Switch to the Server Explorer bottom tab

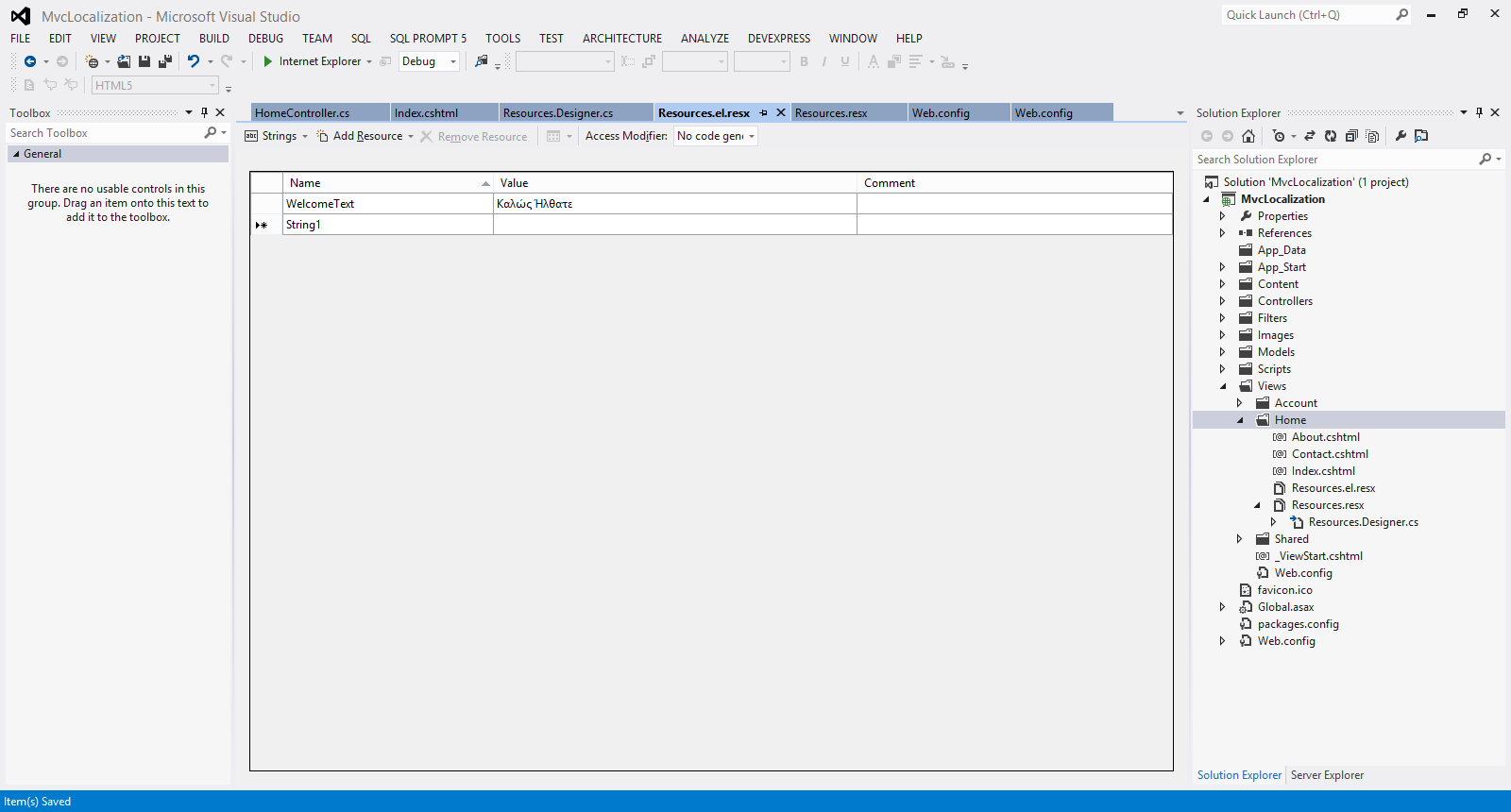(1327, 775)
